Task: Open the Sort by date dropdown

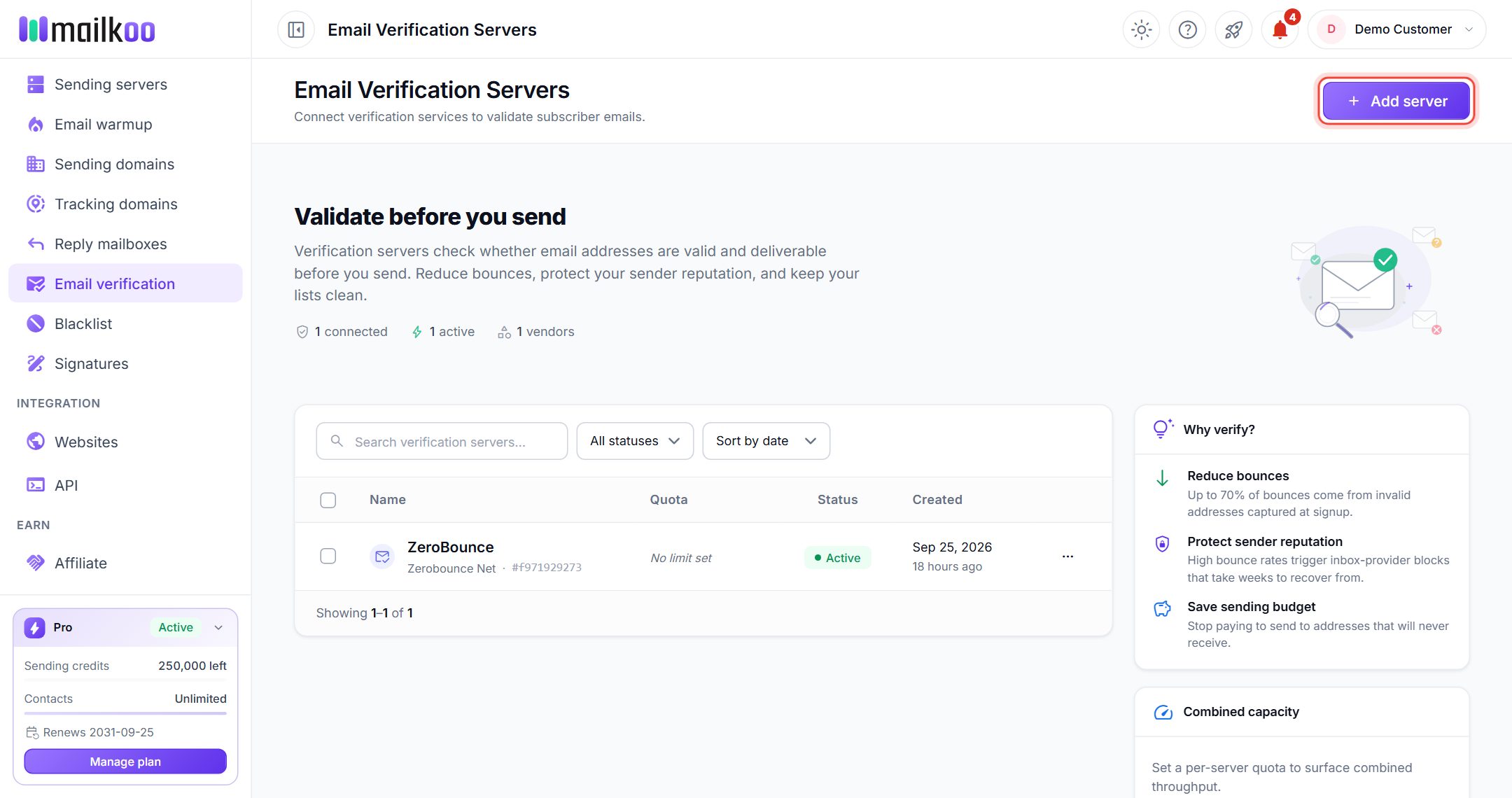Action: 766,441
